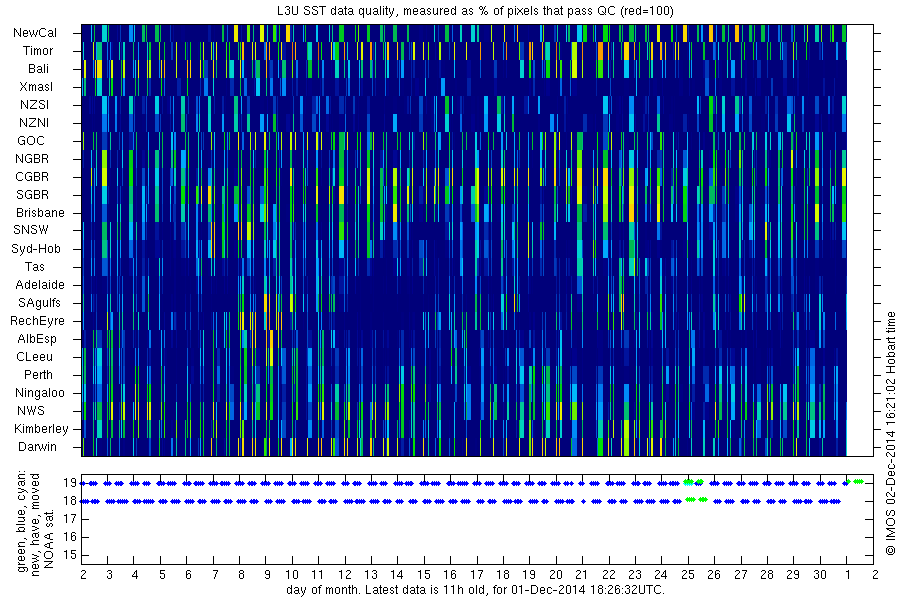Click the CLeeu row label

34,357
